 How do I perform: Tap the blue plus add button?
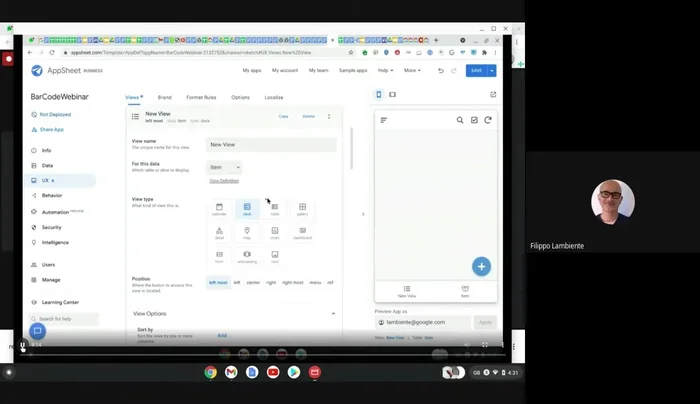point(481,266)
